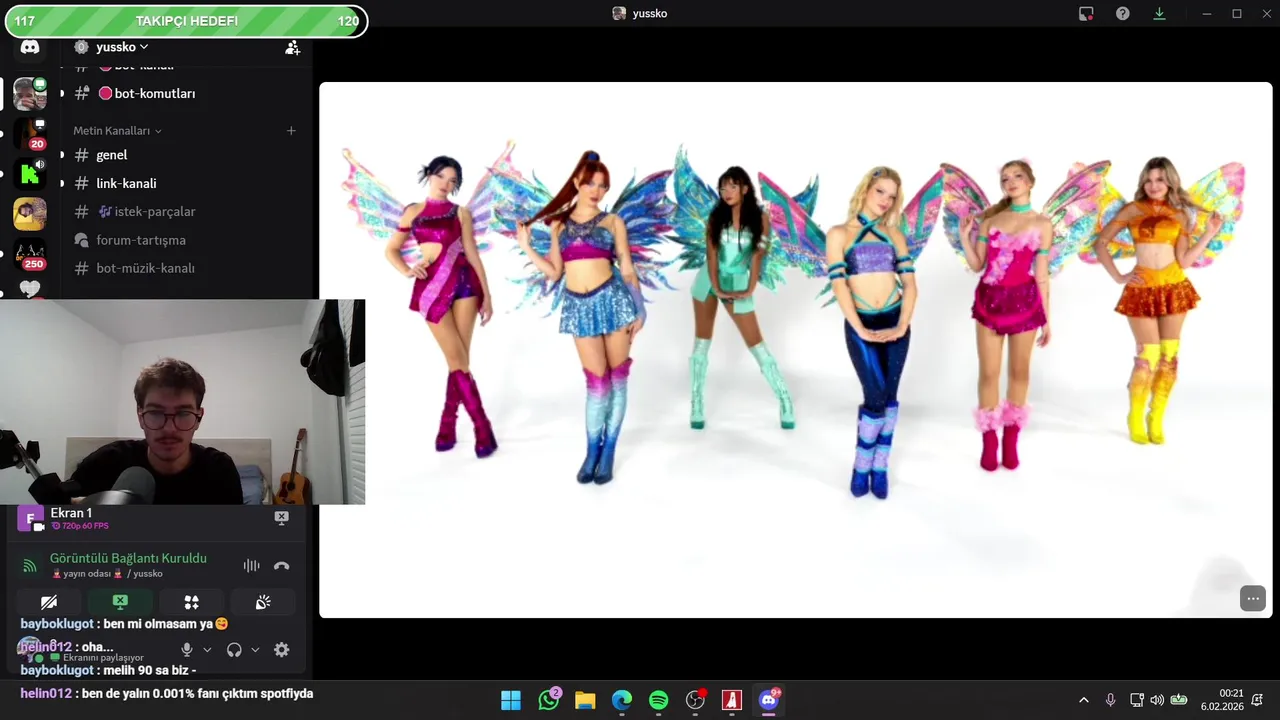The height and width of the screenshot is (720, 1280).
Task: Disconnect from the voice call
Action: pos(282,566)
